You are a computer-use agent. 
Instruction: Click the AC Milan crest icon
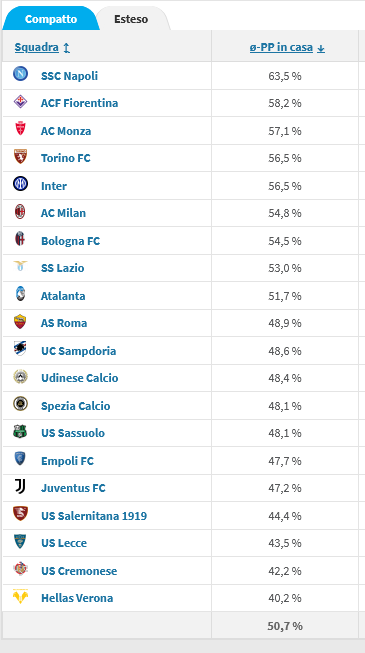coord(20,212)
